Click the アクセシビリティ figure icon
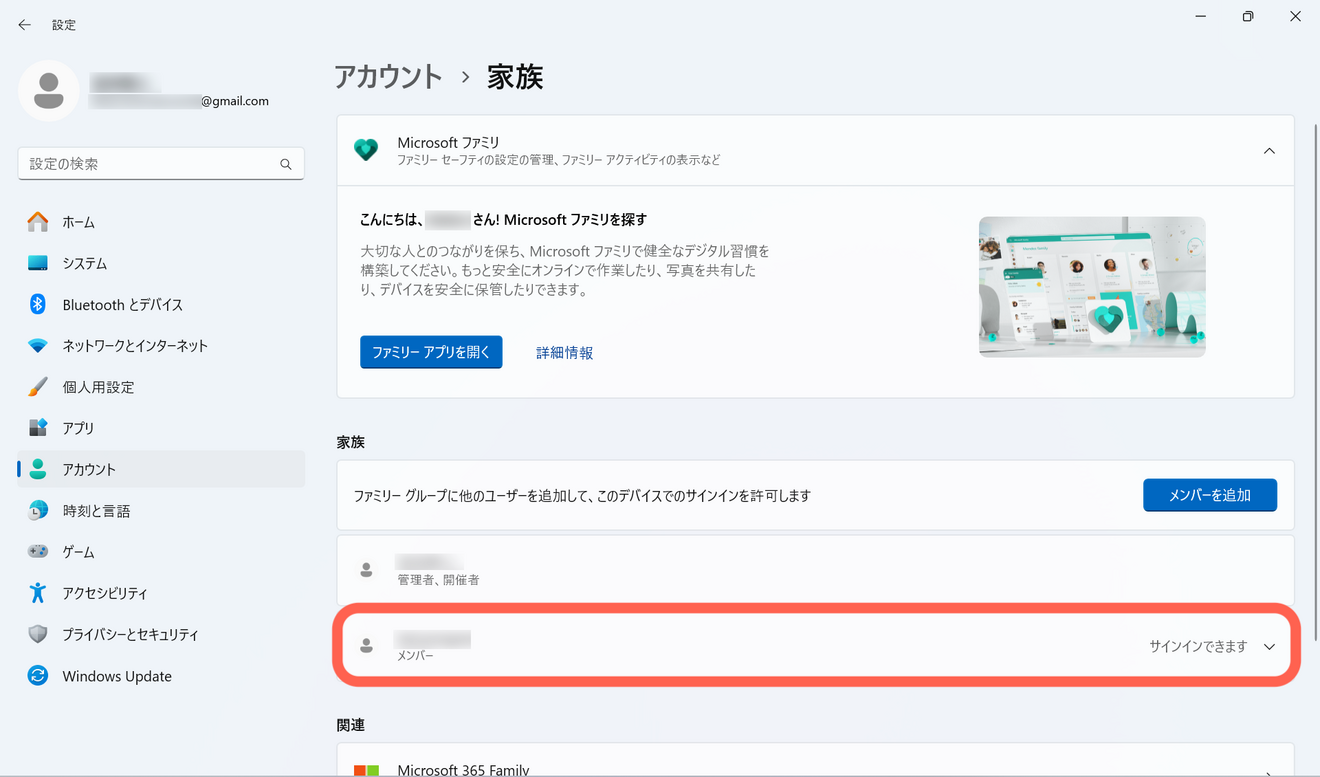The width and height of the screenshot is (1320, 777). pos(38,593)
